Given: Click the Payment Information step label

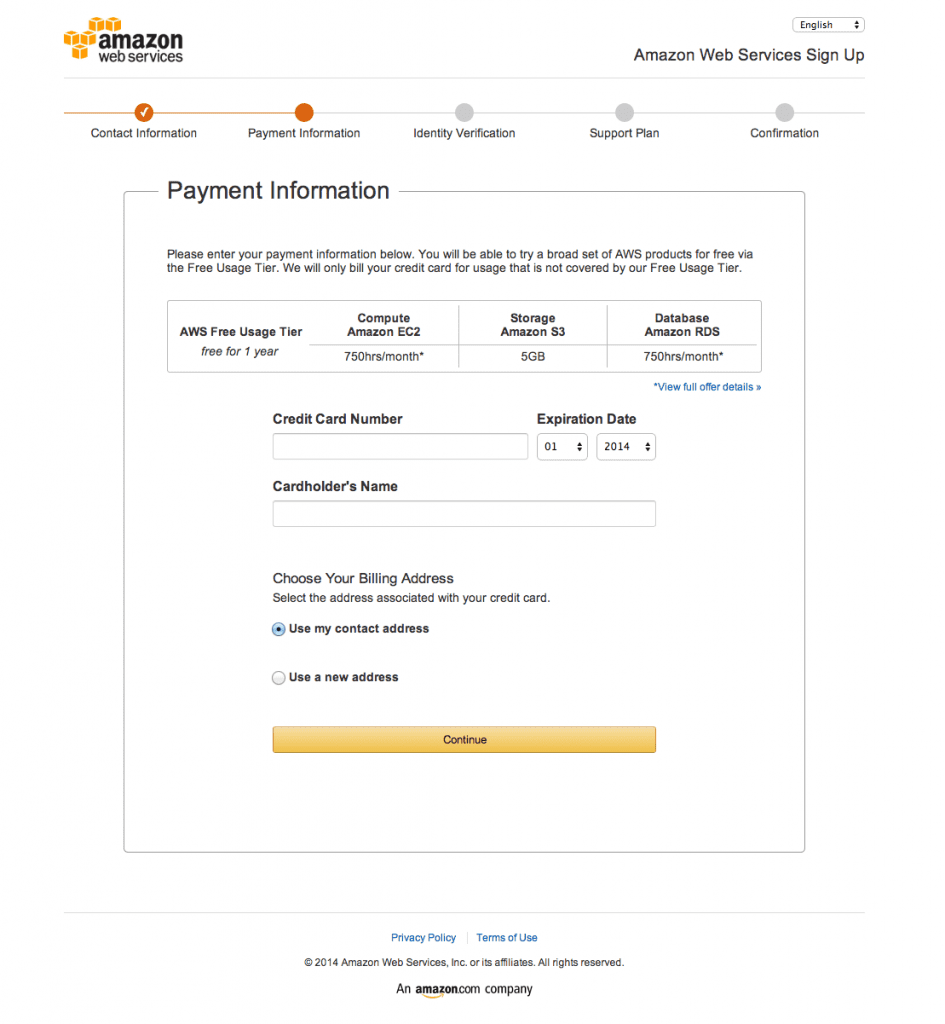Looking at the screenshot, I should 304,132.
